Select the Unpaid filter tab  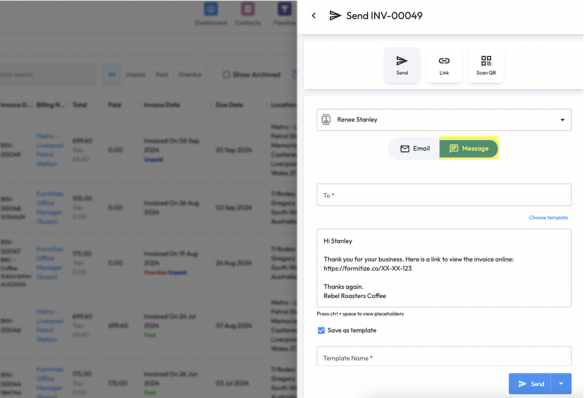coord(135,74)
